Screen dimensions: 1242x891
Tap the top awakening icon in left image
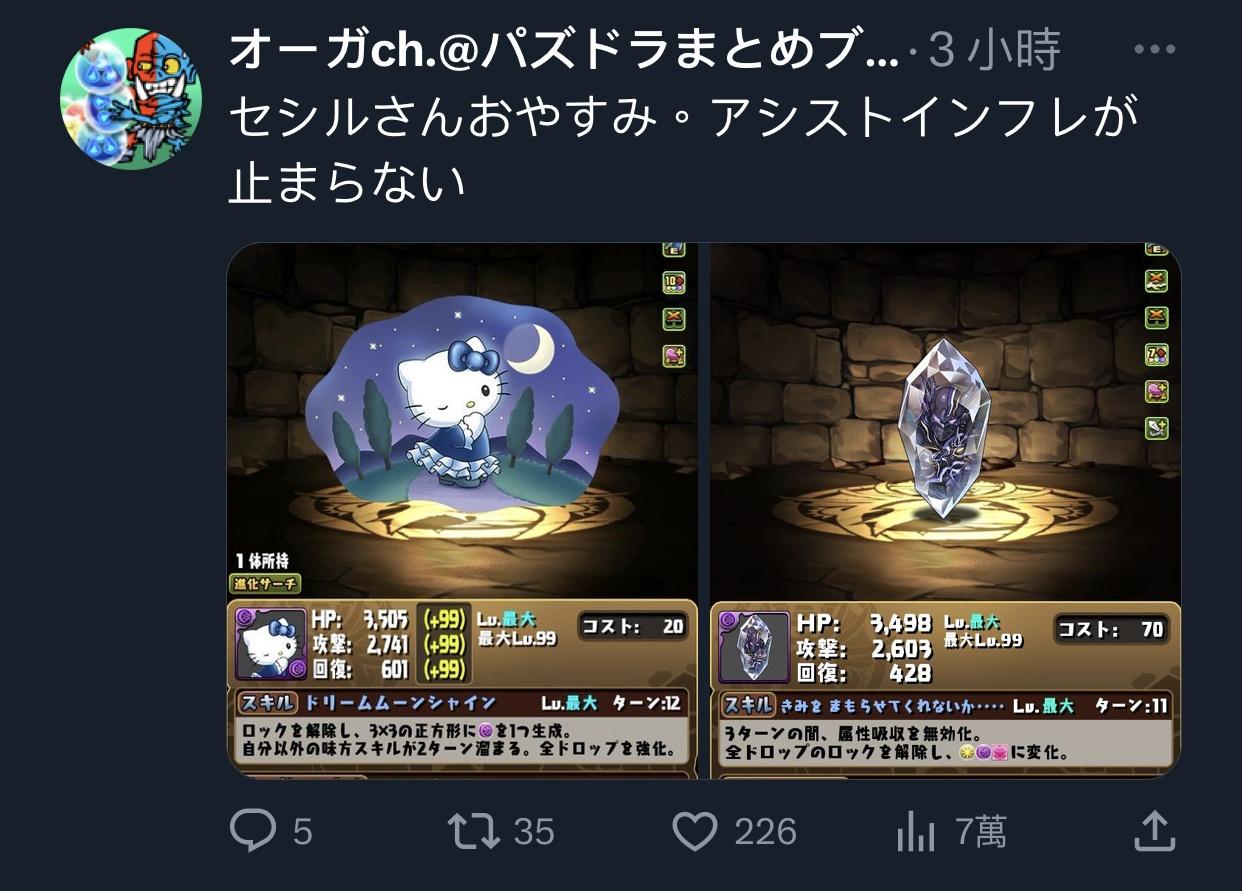(x=673, y=249)
